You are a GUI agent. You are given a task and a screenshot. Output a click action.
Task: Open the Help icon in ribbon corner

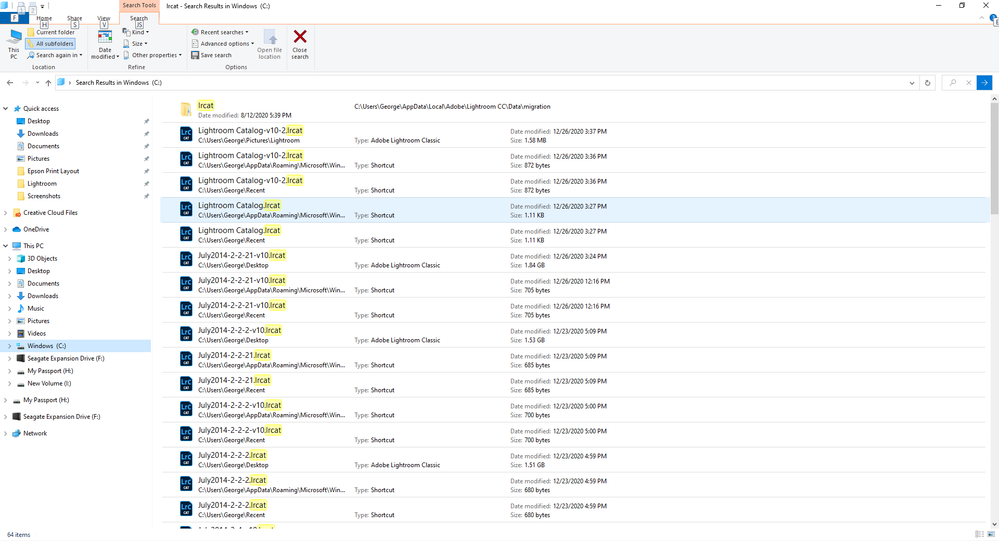click(x=994, y=19)
